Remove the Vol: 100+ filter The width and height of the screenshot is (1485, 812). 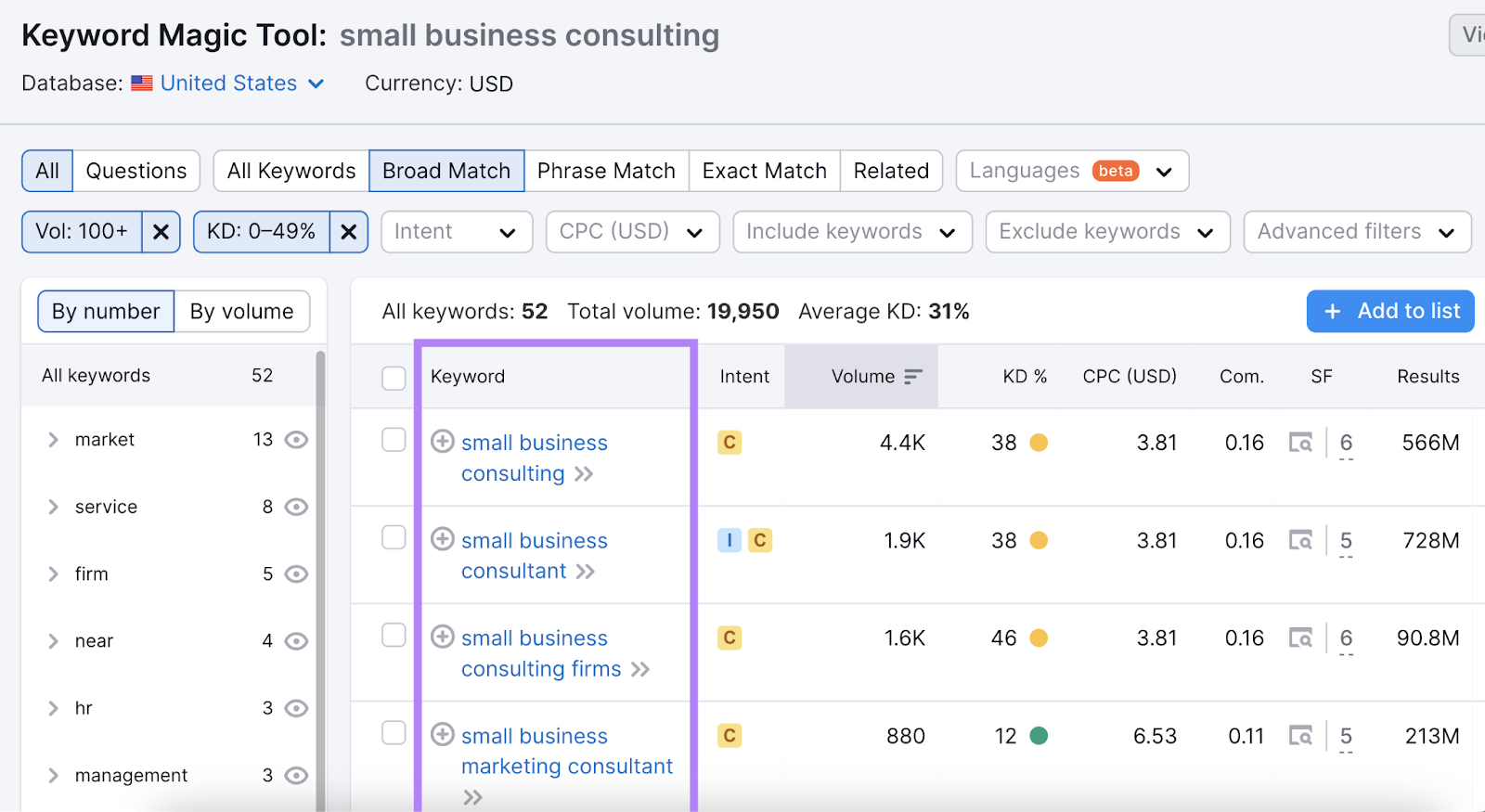pos(161,232)
